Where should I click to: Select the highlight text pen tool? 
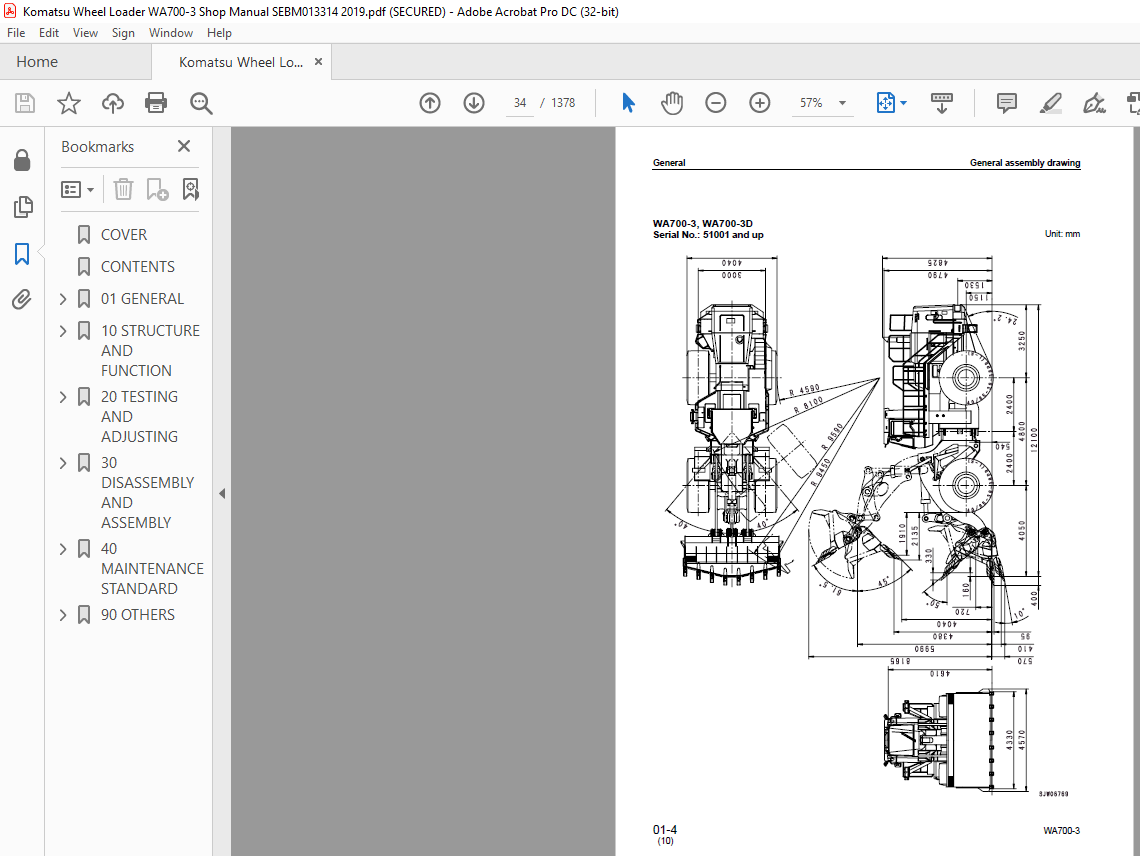(x=1051, y=103)
